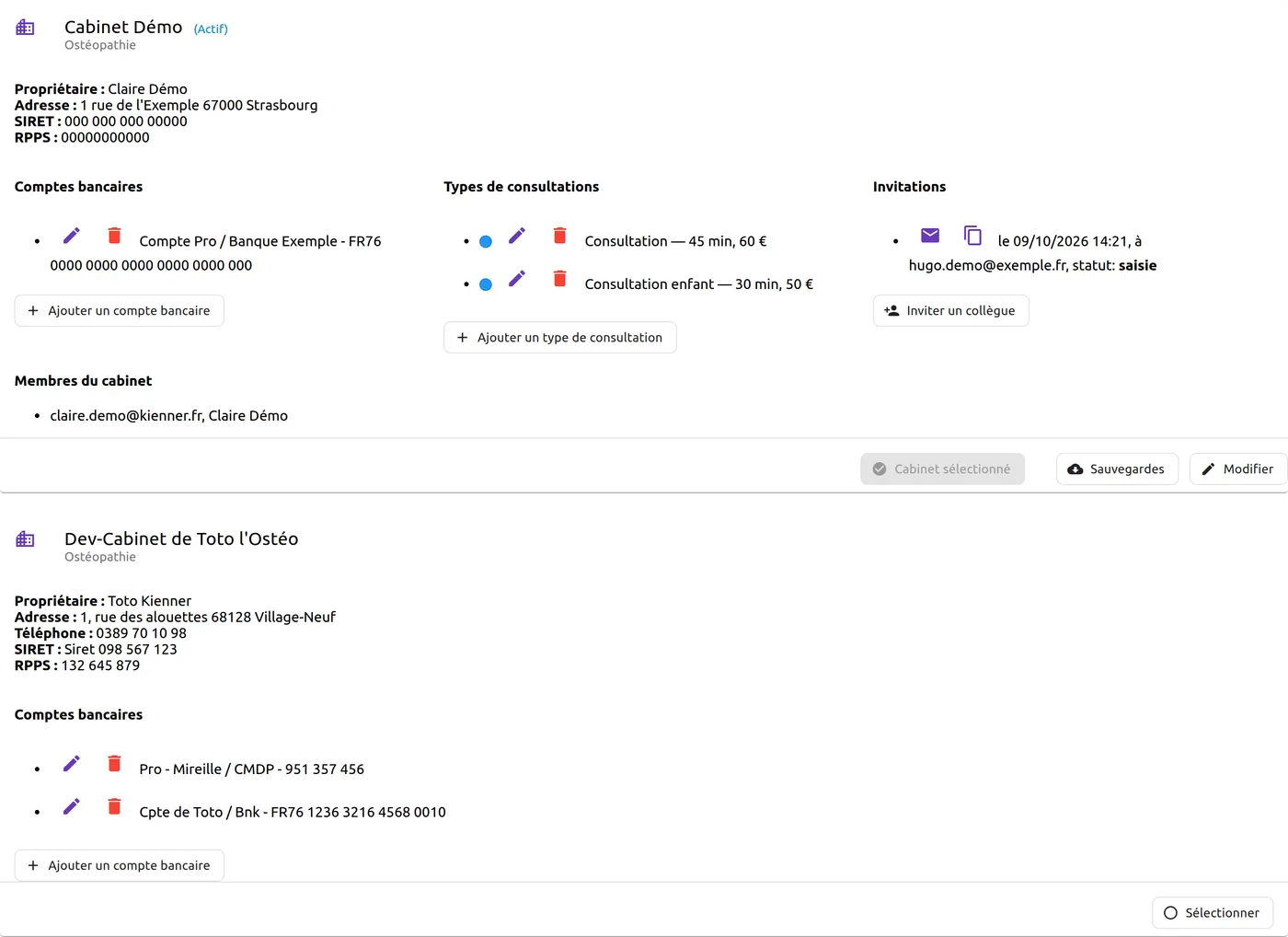Click the Cabinet sélectionné button
Viewport: 1288px width, 937px height.
942,468
